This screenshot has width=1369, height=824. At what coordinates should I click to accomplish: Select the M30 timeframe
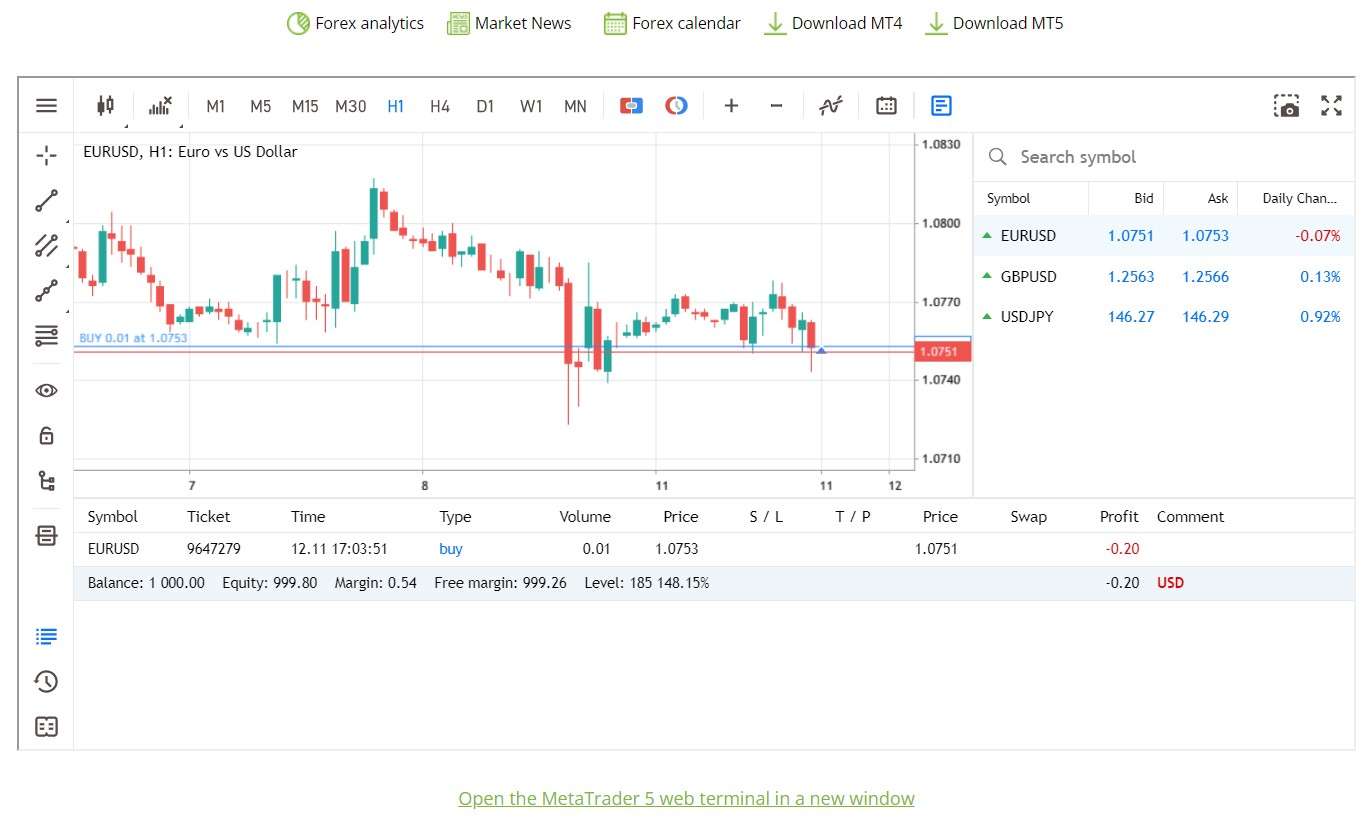[x=350, y=106]
